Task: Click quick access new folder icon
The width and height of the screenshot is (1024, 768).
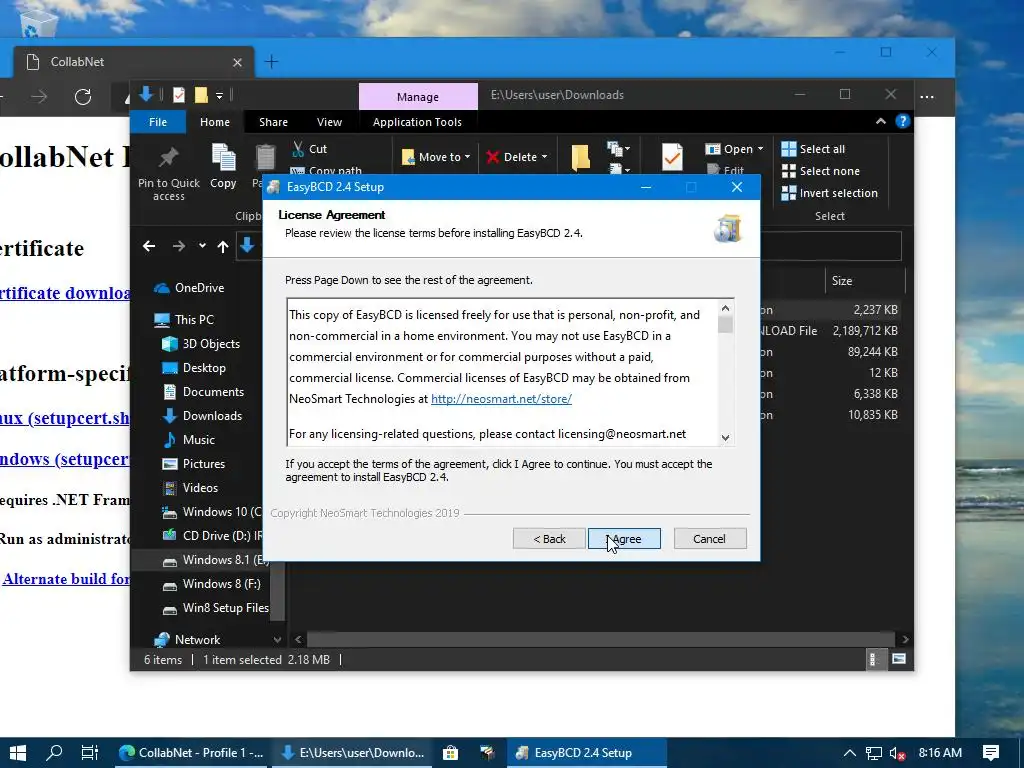Action: pos(201,95)
